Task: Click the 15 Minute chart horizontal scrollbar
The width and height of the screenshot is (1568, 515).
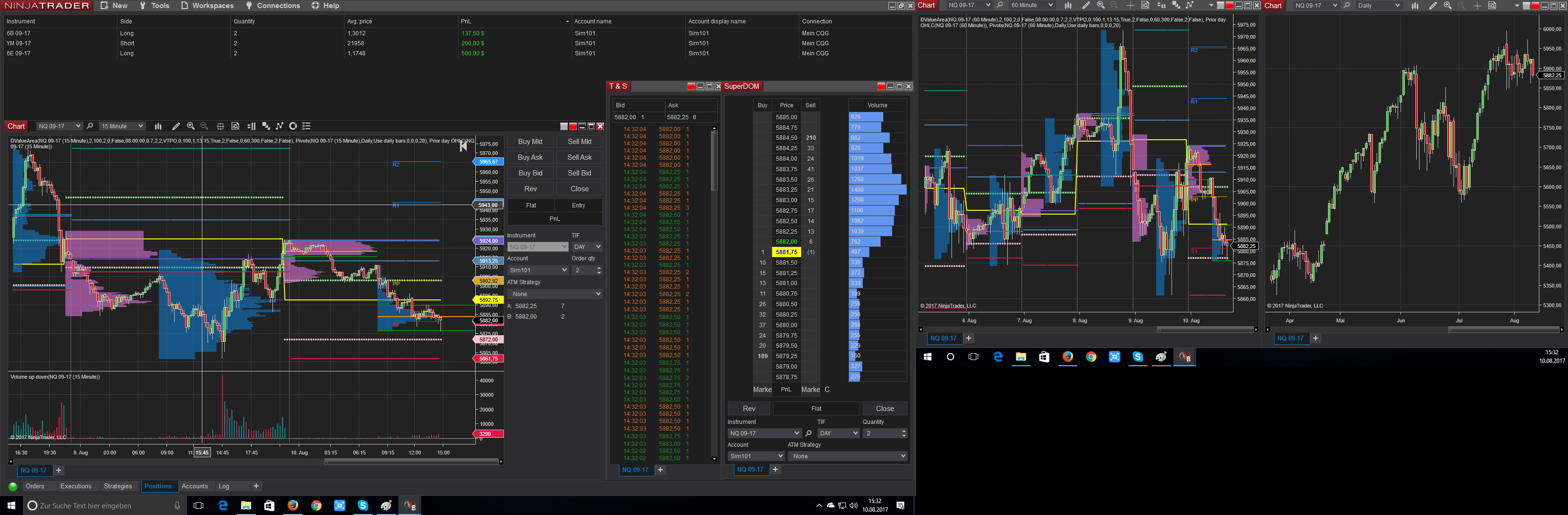Action: pyautogui.click(x=411, y=462)
